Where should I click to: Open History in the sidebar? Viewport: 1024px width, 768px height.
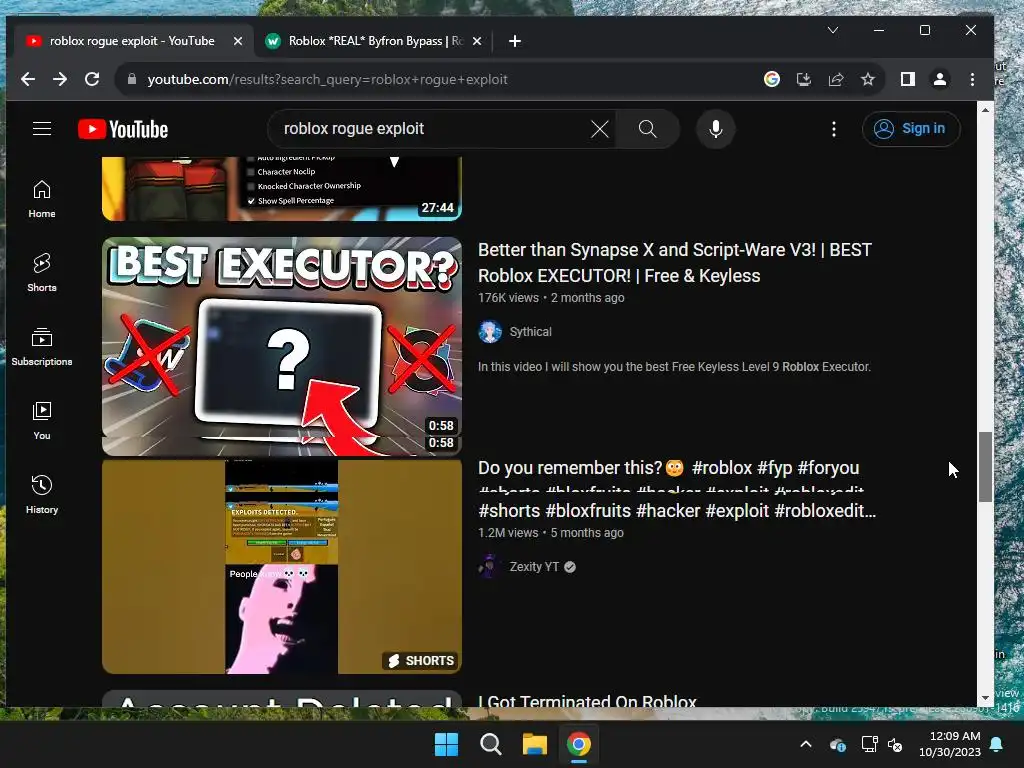click(42, 494)
